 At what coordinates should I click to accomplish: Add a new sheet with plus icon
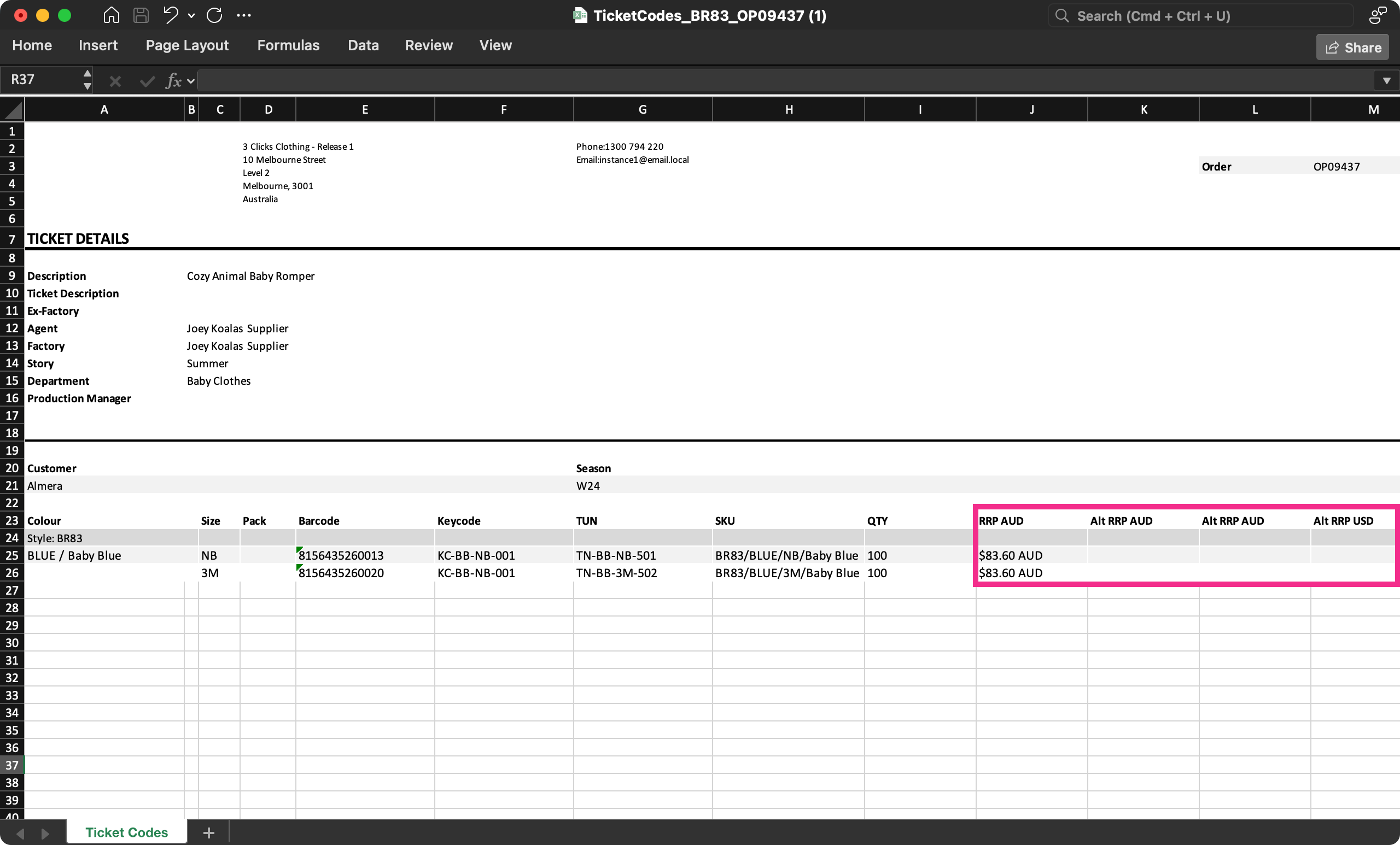208,832
